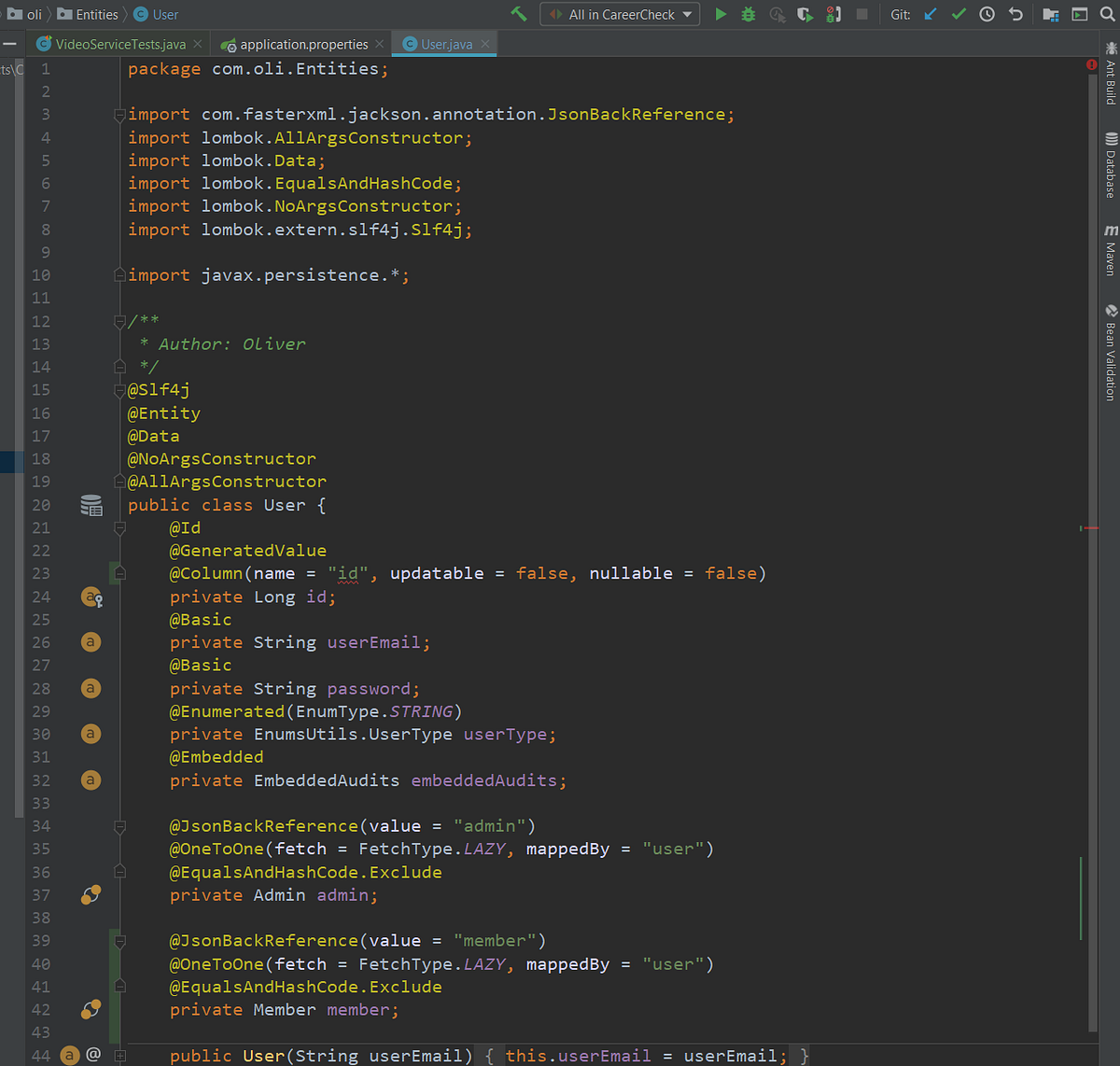Open the Bean Validation side tool window
Viewport: 1120px width, 1066px height.
[1110, 353]
